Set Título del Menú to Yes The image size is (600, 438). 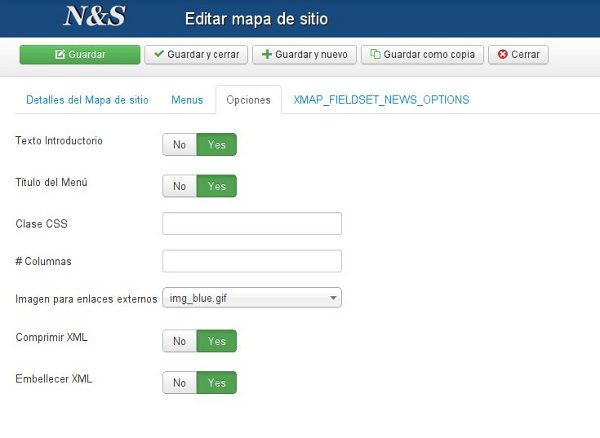point(217,186)
